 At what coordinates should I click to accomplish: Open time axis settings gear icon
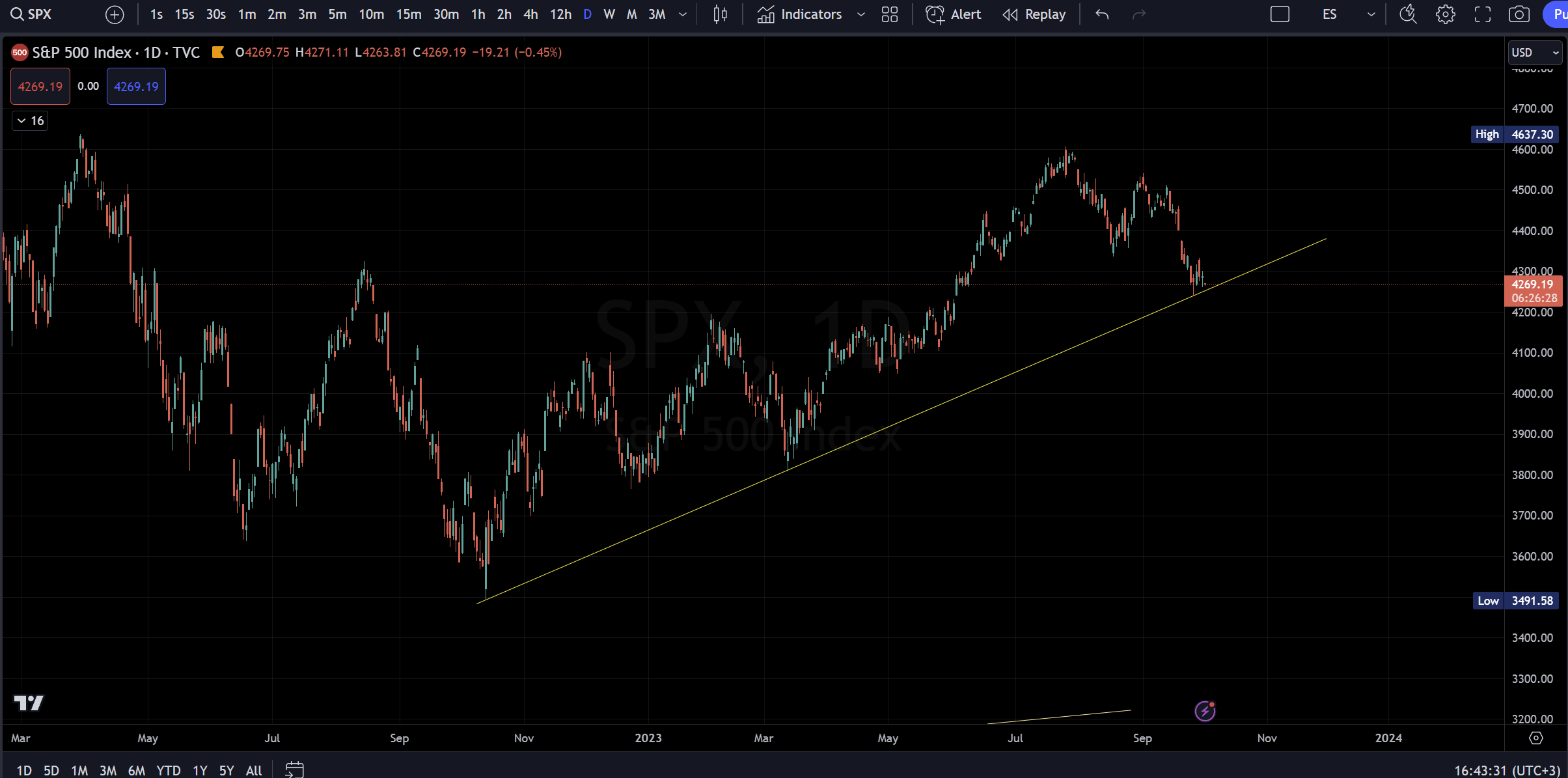click(1536, 738)
